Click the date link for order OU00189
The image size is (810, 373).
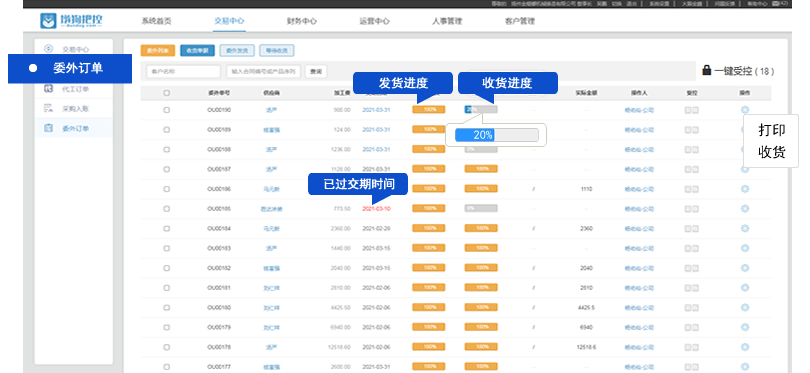[377, 130]
